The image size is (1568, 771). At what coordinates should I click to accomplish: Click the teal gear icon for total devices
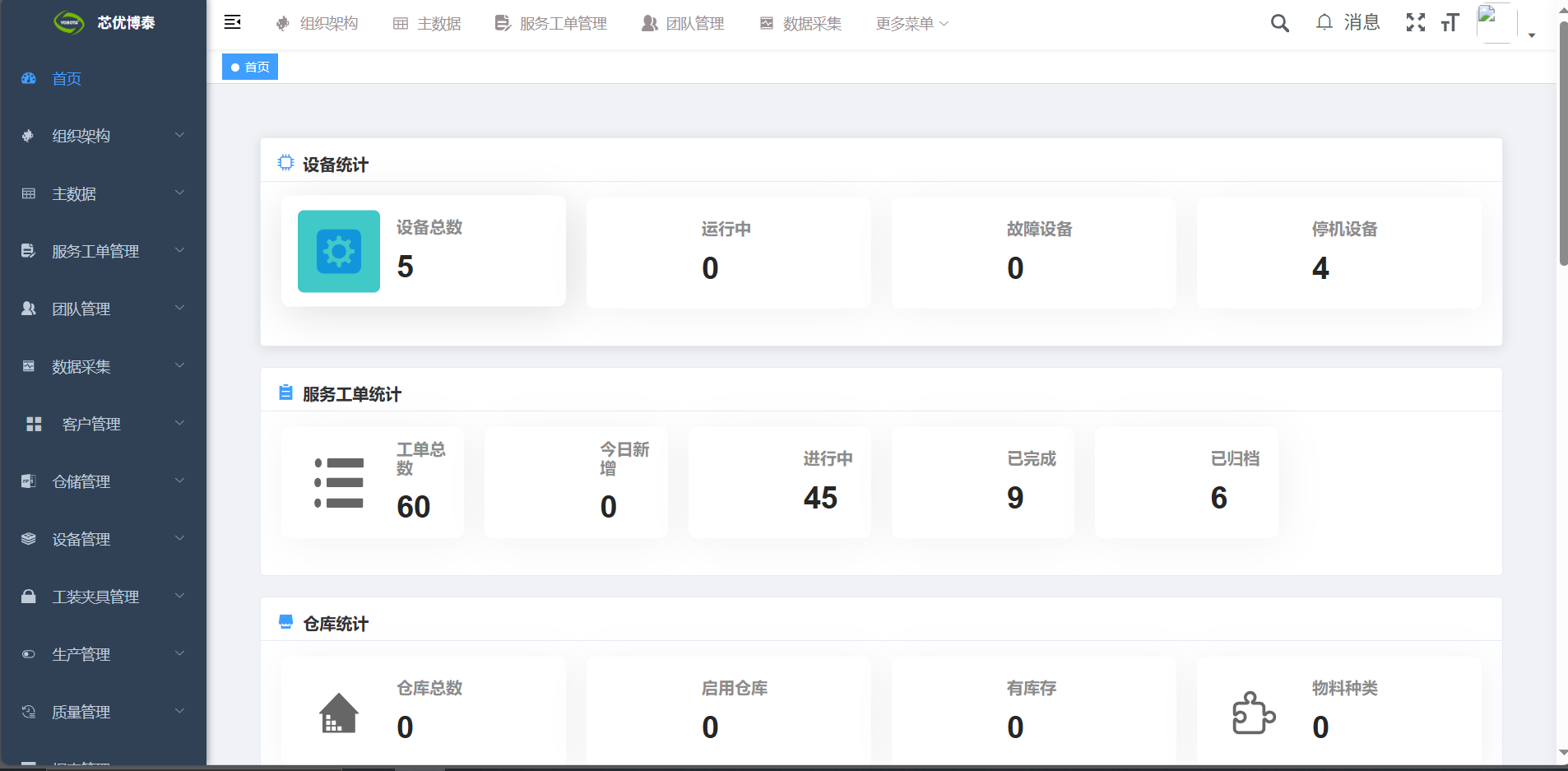[338, 251]
